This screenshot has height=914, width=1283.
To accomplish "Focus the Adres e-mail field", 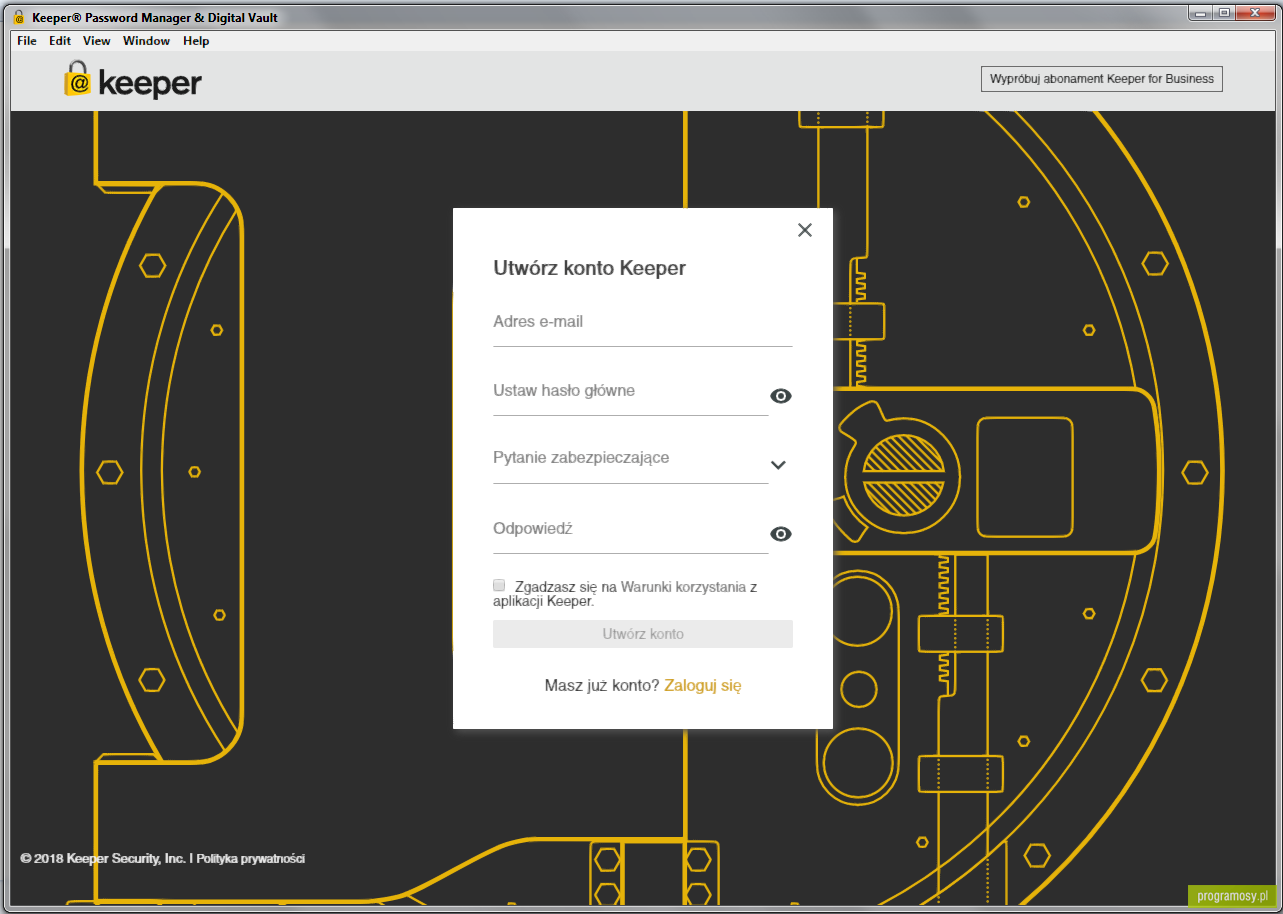I will click(643, 326).
